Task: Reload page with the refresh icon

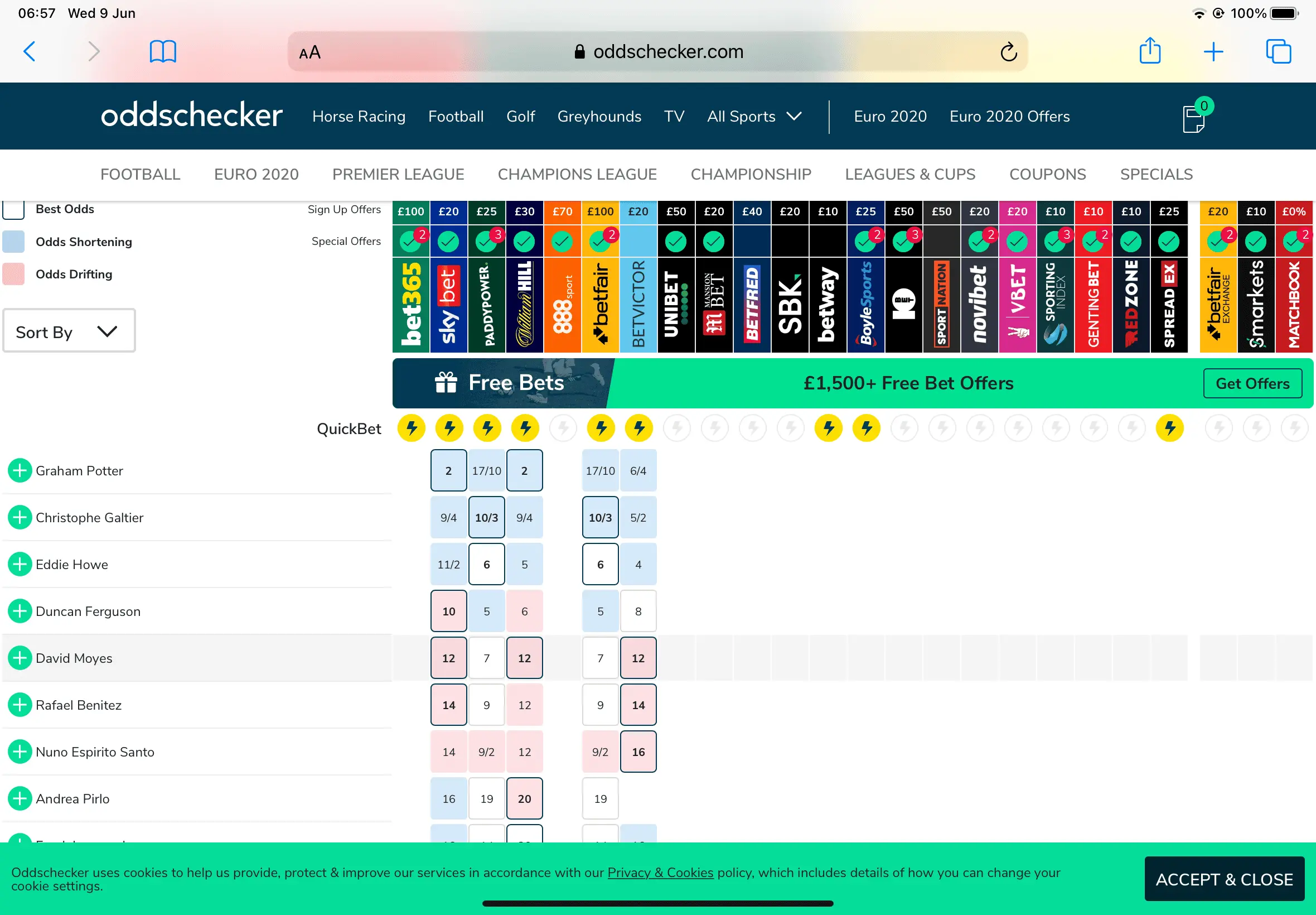Action: pyautogui.click(x=1008, y=52)
